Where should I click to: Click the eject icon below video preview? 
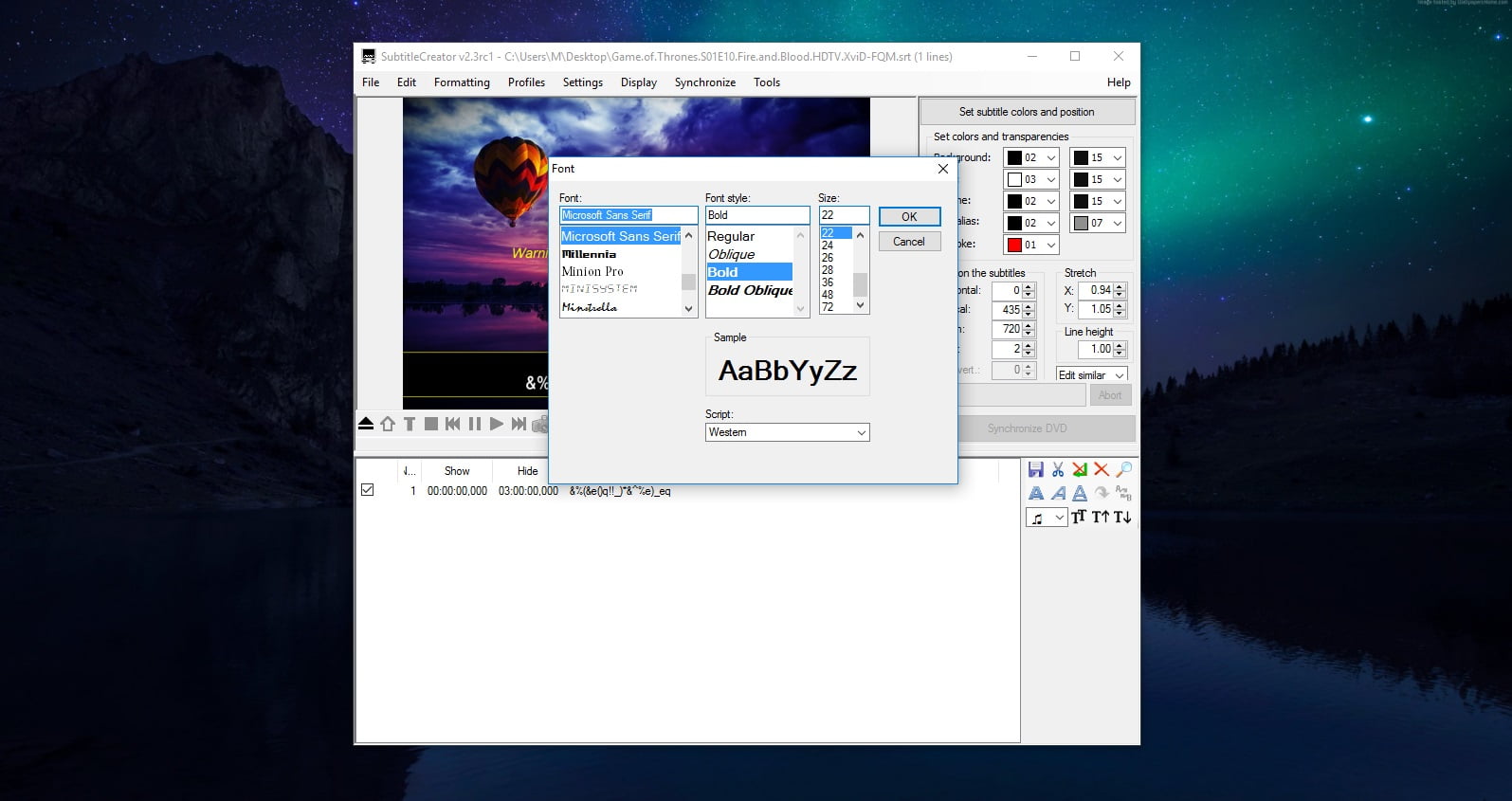point(366,424)
